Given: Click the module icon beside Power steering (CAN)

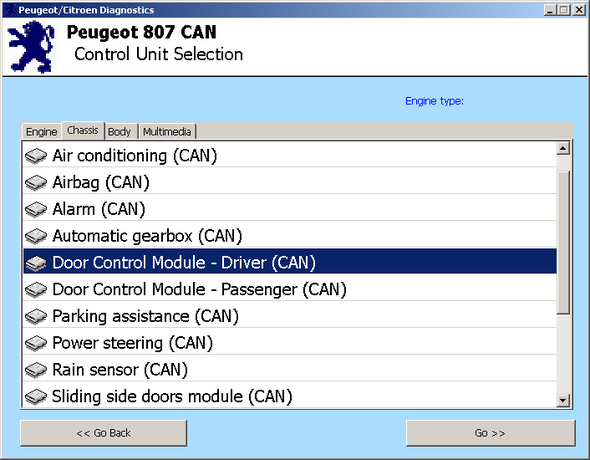Looking at the screenshot, I should (36, 343).
